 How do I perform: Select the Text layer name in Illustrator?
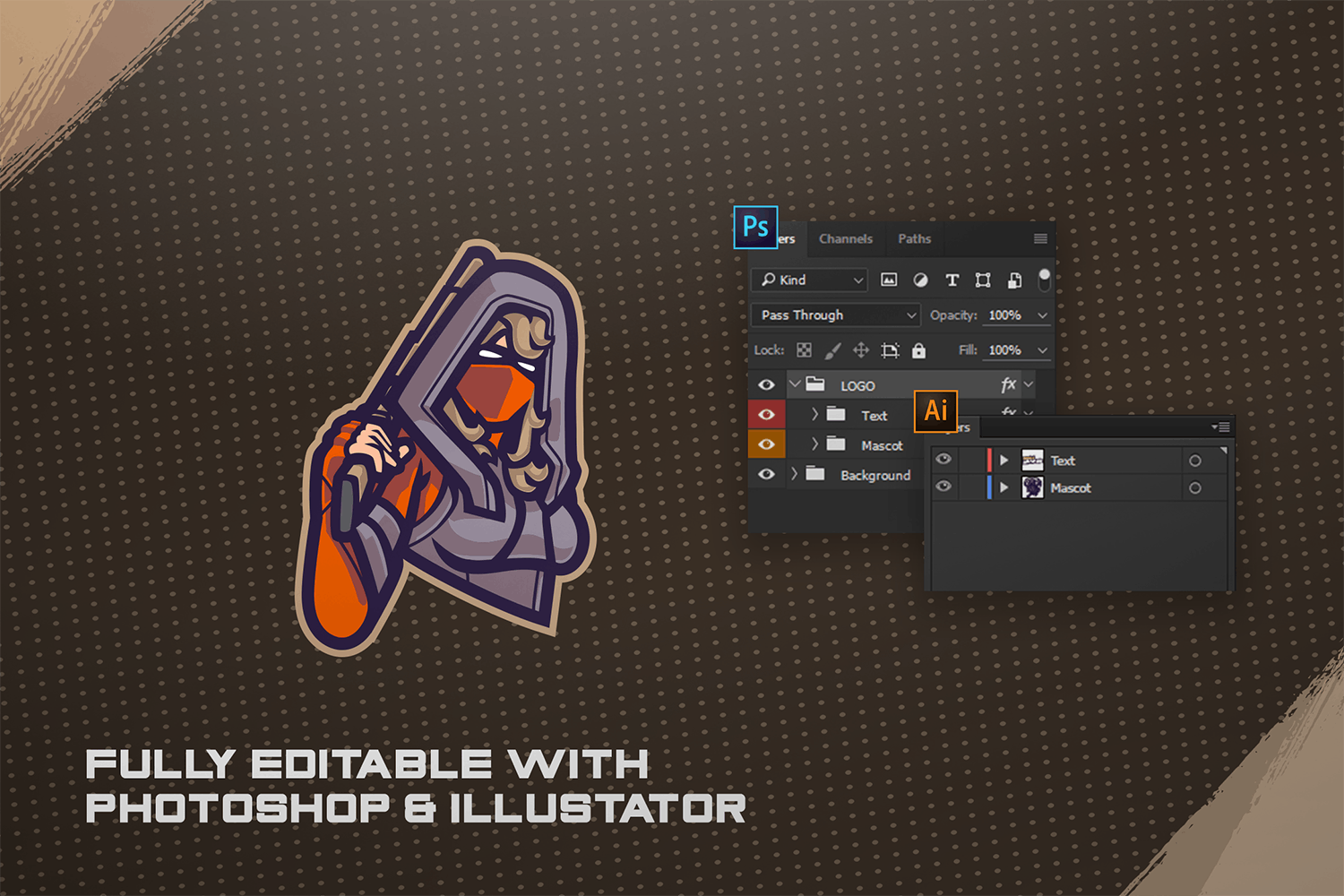tap(1063, 461)
